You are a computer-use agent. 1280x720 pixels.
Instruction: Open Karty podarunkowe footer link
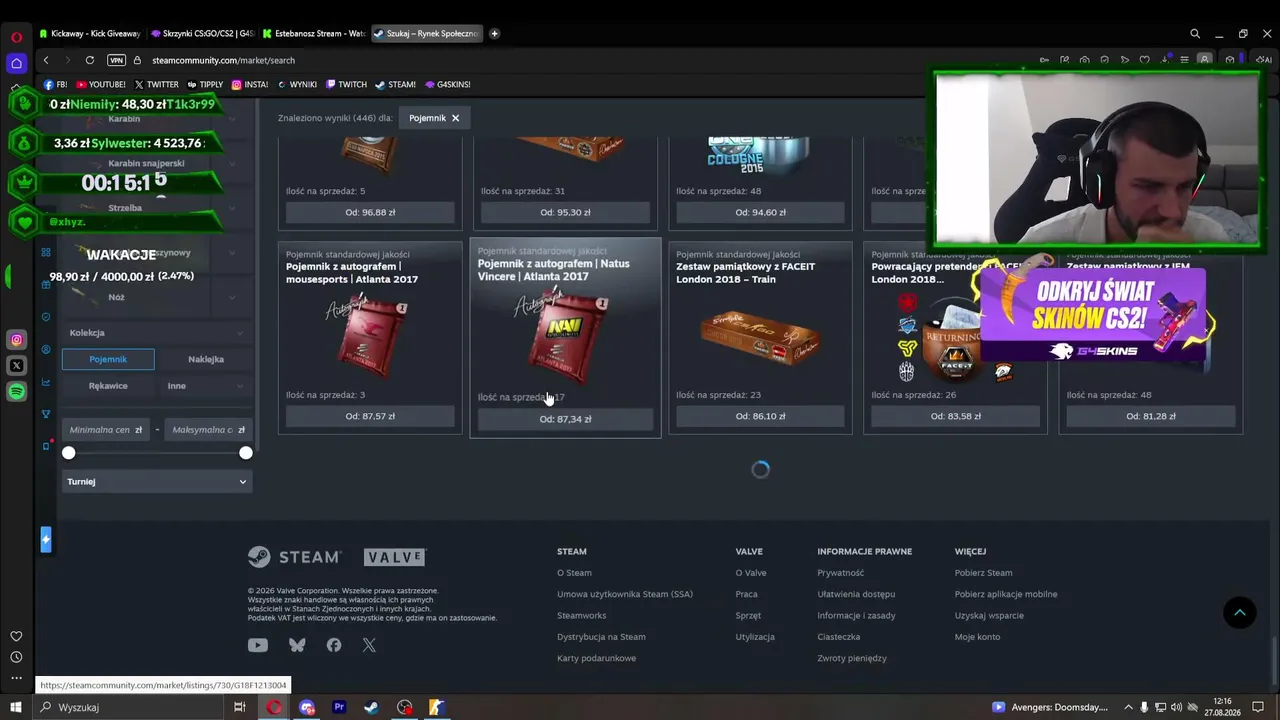pyautogui.click(x=596, y=658)
